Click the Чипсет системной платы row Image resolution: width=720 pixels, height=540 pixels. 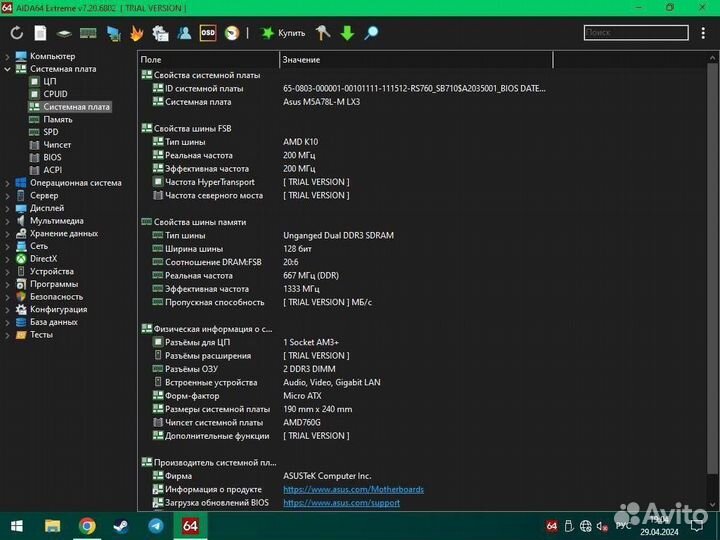coord(236,422)
